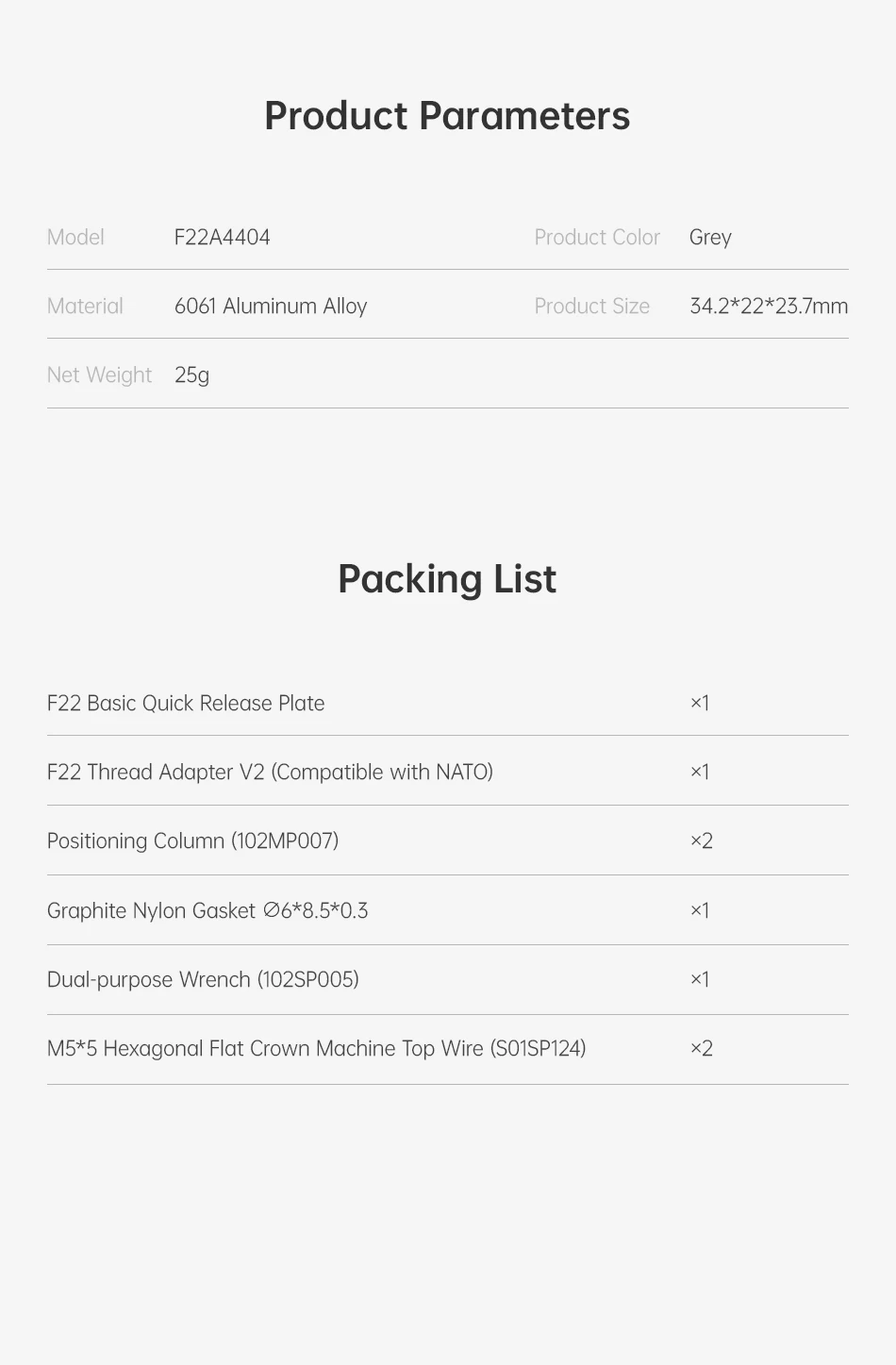Select the Positioning Column (102MP007) item

coord(192,841)
